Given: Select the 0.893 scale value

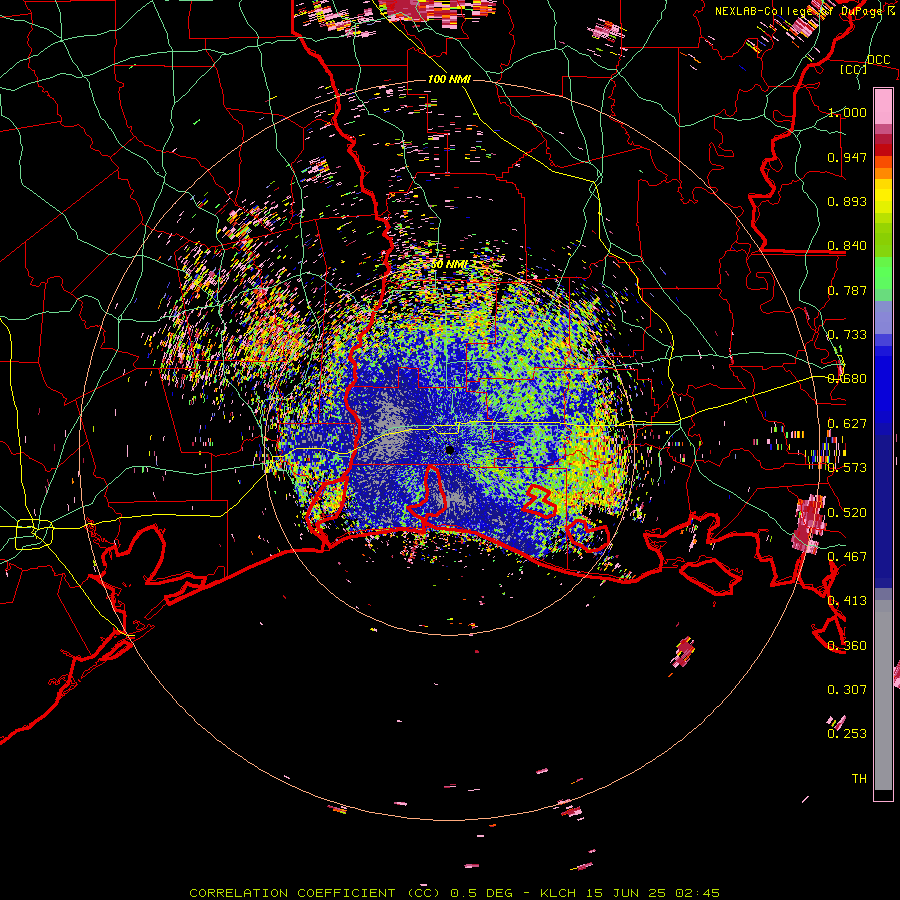Looking at the screenshot, I should [x=847, y=201].
